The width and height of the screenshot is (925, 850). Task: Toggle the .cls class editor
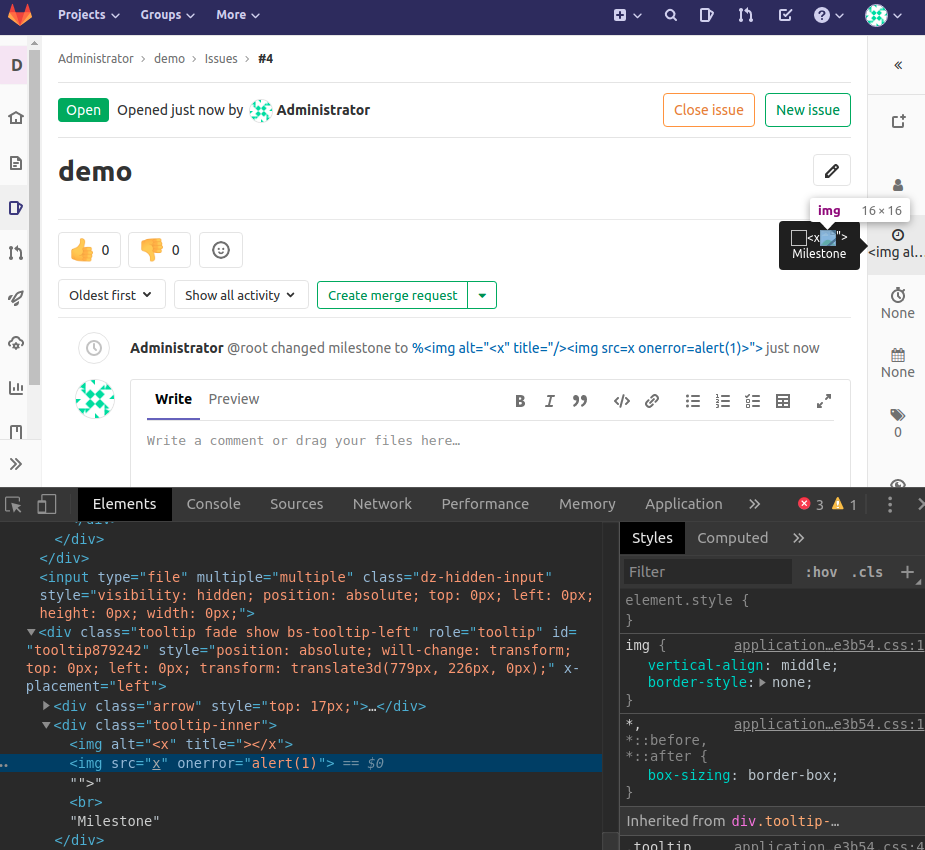tap(867, 572)
